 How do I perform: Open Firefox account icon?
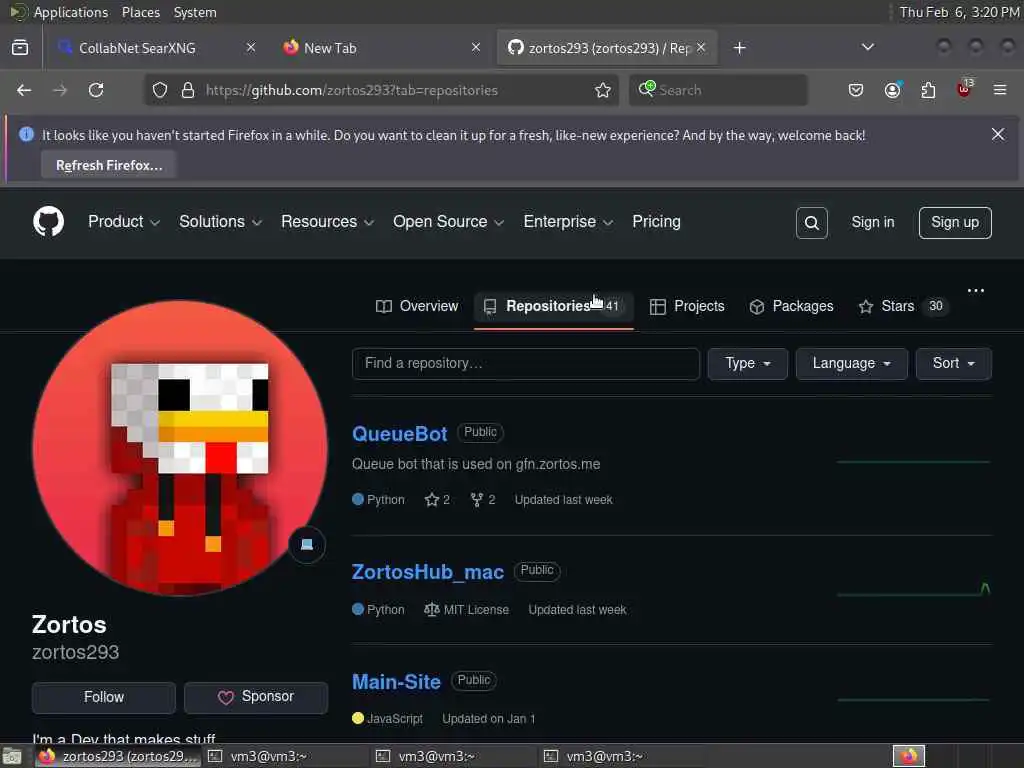point(892,90)
